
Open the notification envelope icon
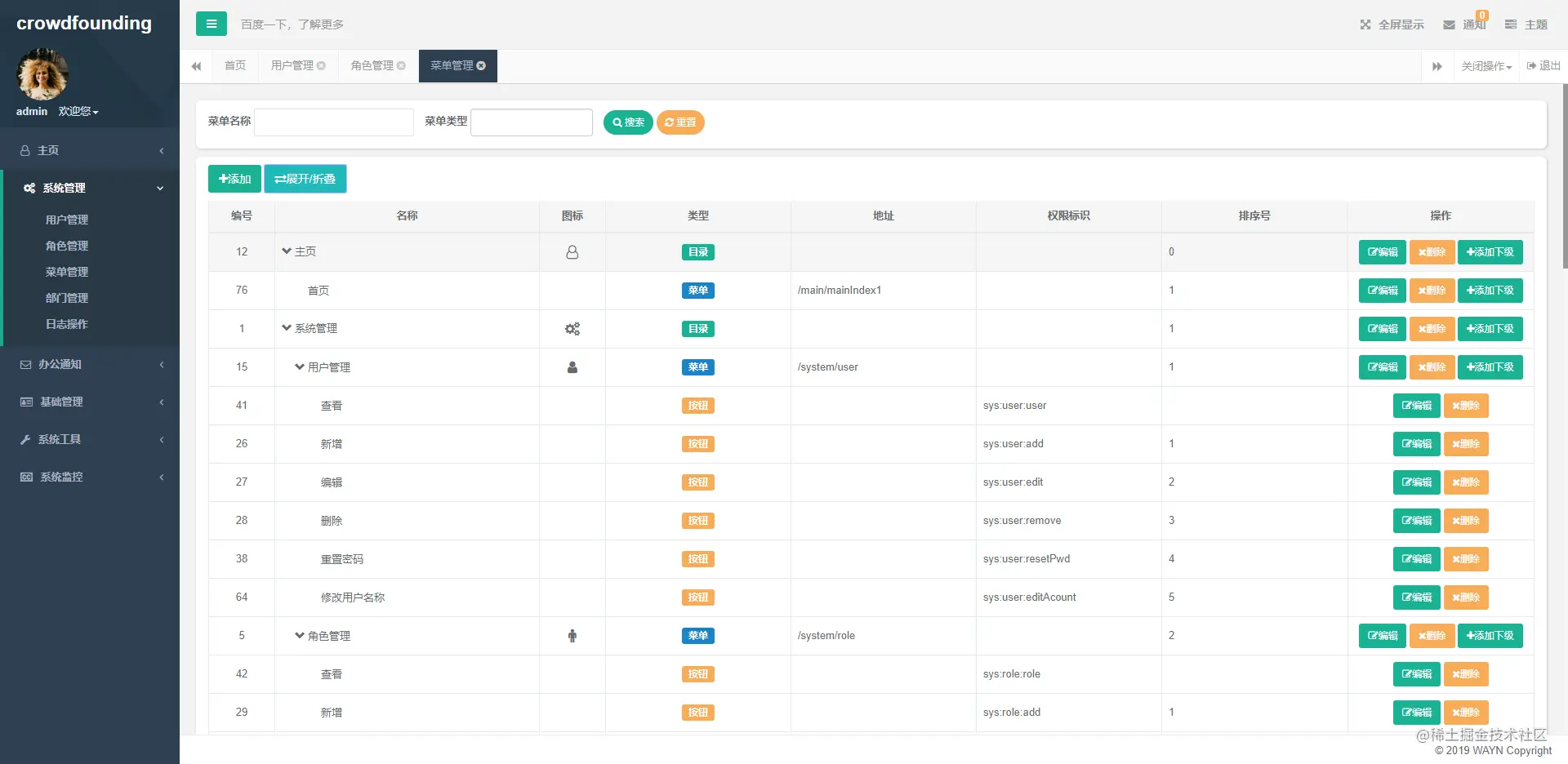tap(1449, 25)
